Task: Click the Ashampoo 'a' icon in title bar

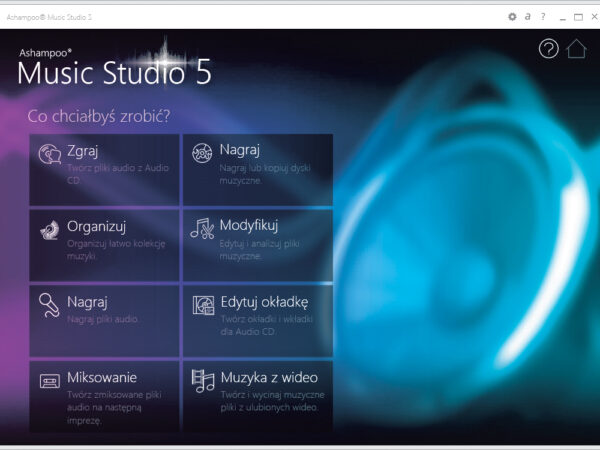Action: [x=527, y=17]
